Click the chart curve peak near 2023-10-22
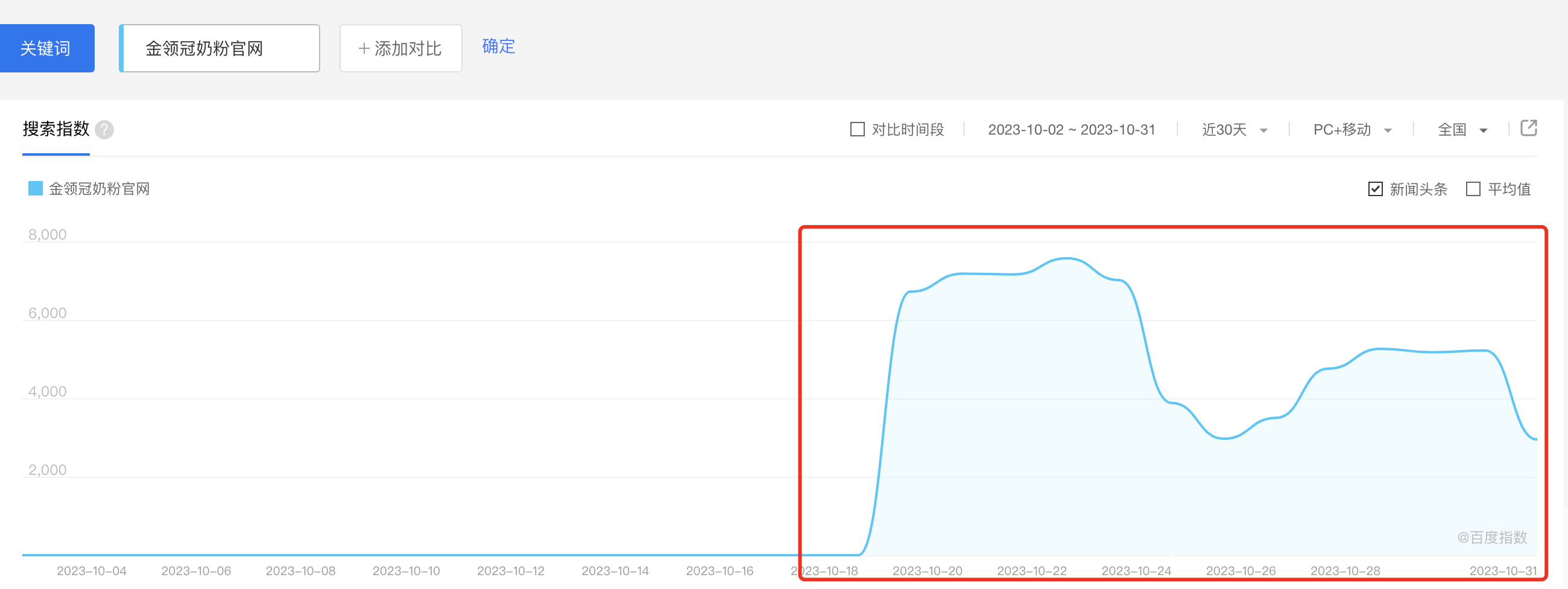Viewport: 1568px width, 589px height. 1066,259
